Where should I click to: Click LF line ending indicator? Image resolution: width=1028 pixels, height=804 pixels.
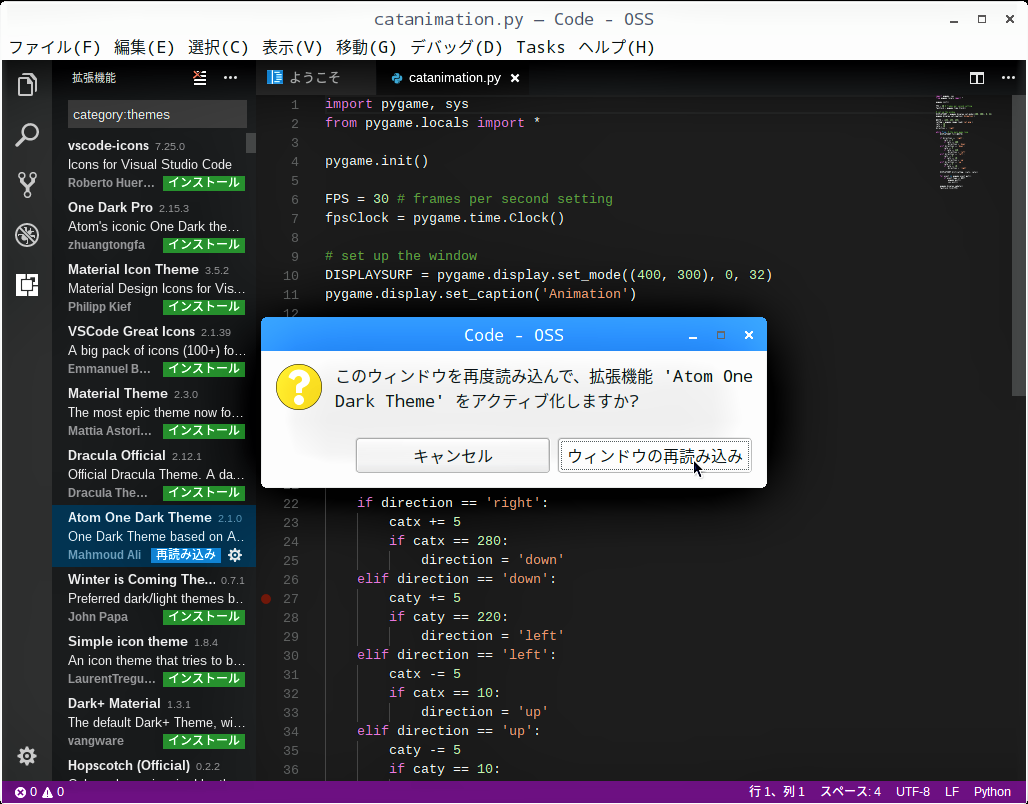click(x=952, y=792)
